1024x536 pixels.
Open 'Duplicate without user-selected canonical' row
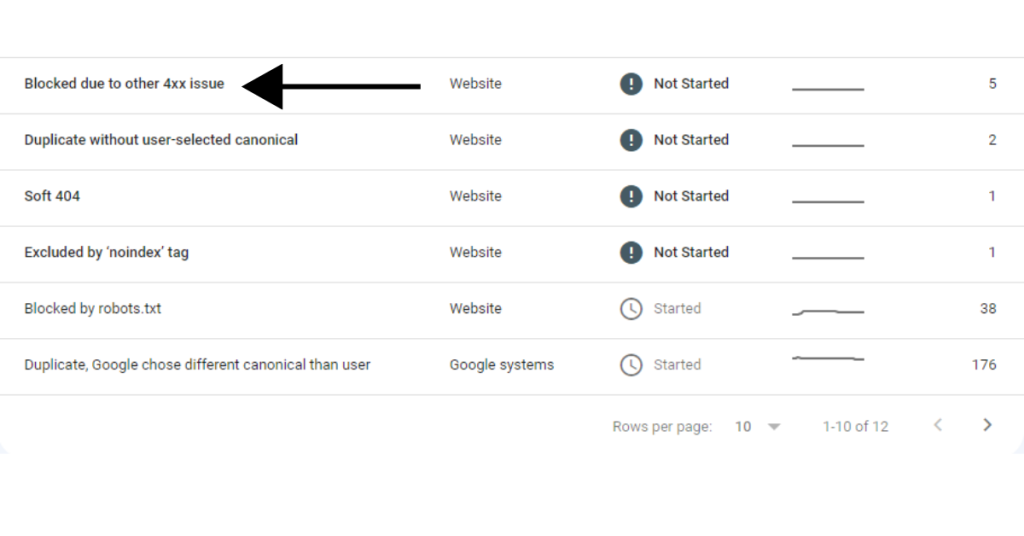click(x=512, y=142)
